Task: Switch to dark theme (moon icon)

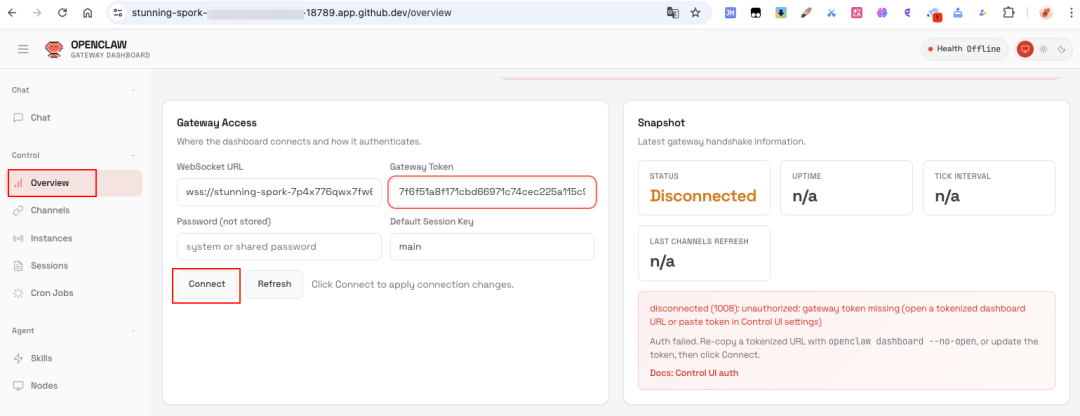Action: pyautogui.click(x=1060, y=49)
